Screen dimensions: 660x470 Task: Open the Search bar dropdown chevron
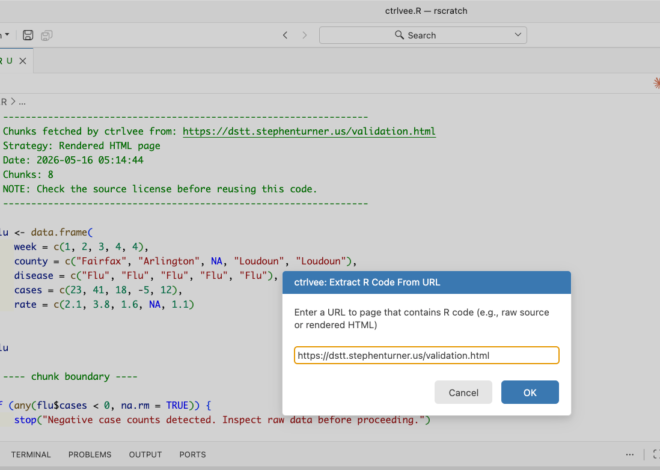pyautogui.click(x=518, y=35)
